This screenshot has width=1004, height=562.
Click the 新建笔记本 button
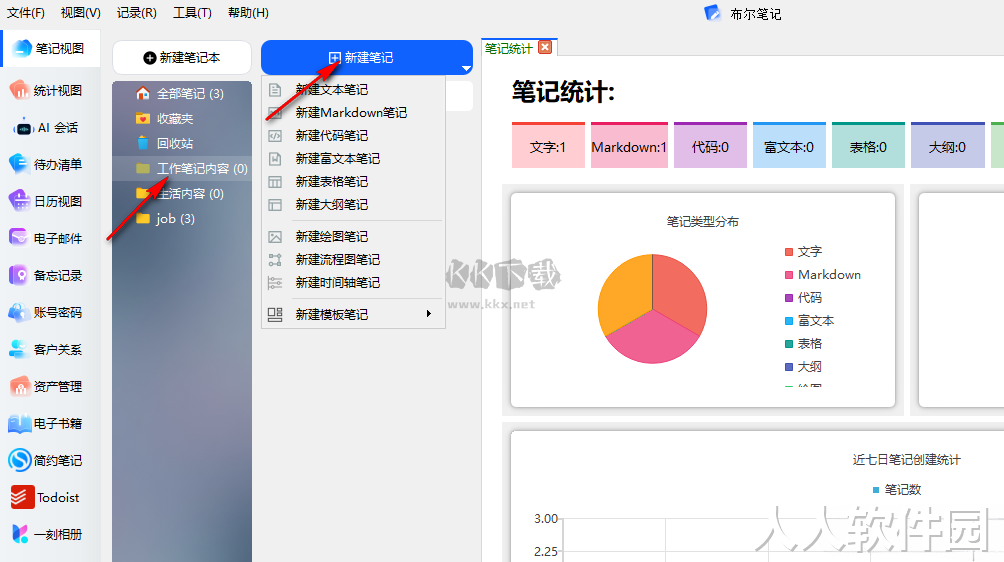pos(182,58)
